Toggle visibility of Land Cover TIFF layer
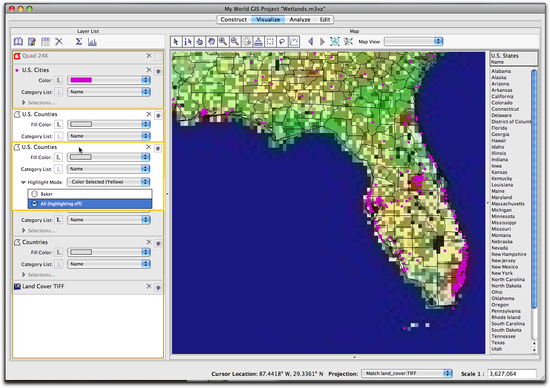Image resolution: width=550 pixels, height=388 pixels. 158,288
